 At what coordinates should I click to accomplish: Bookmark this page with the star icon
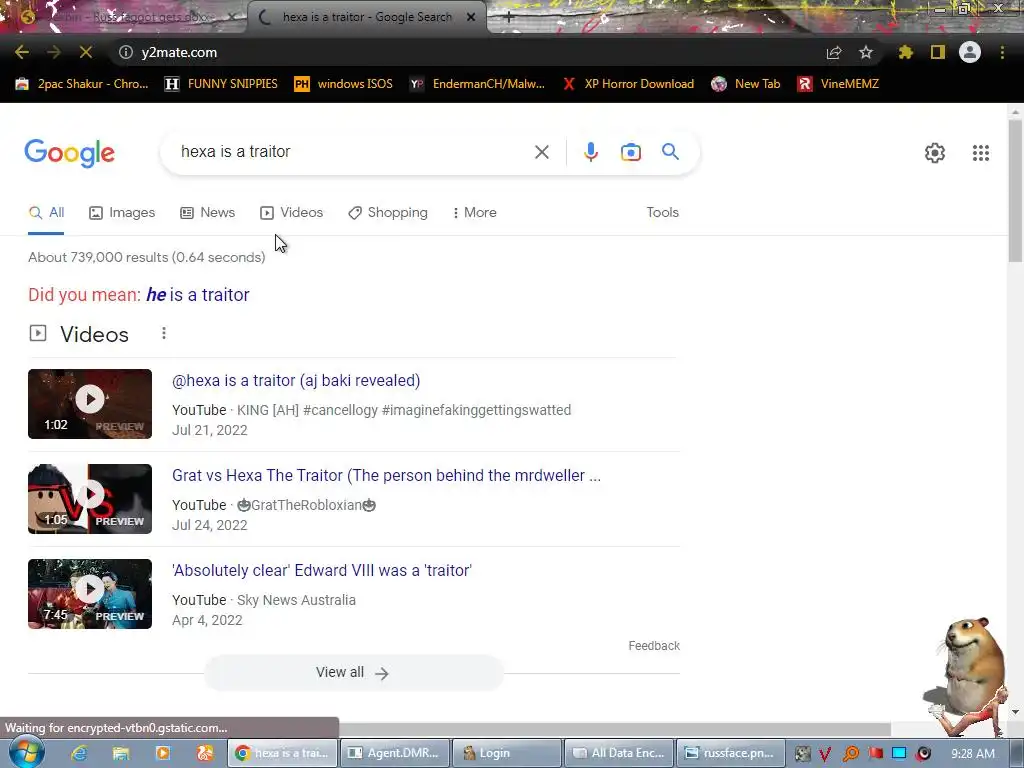866,52
